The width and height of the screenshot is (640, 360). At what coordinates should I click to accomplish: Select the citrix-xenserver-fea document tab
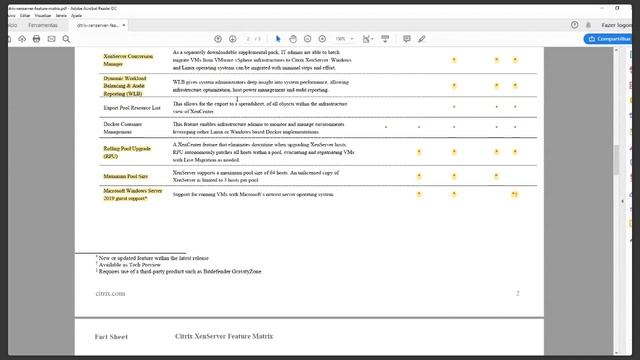(98, 25)
